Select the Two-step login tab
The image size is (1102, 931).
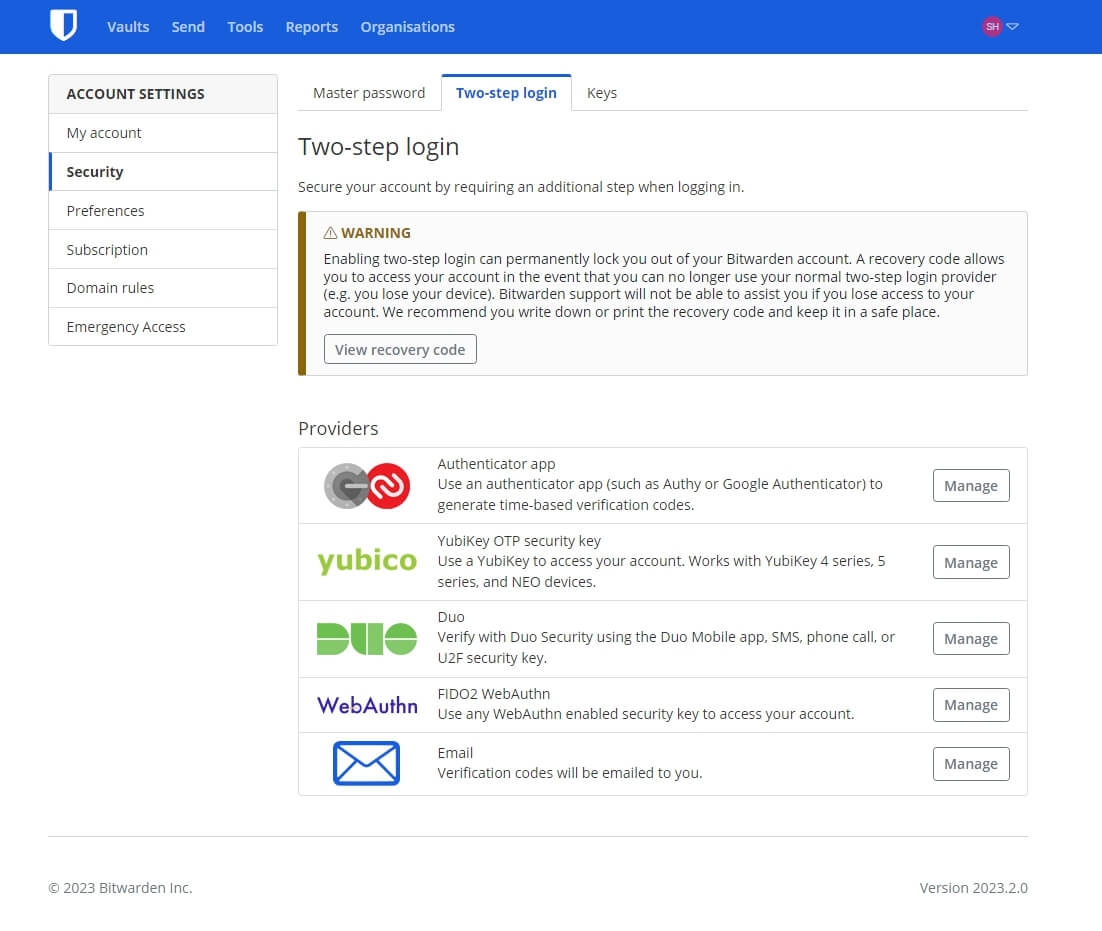tap(506, 93)
